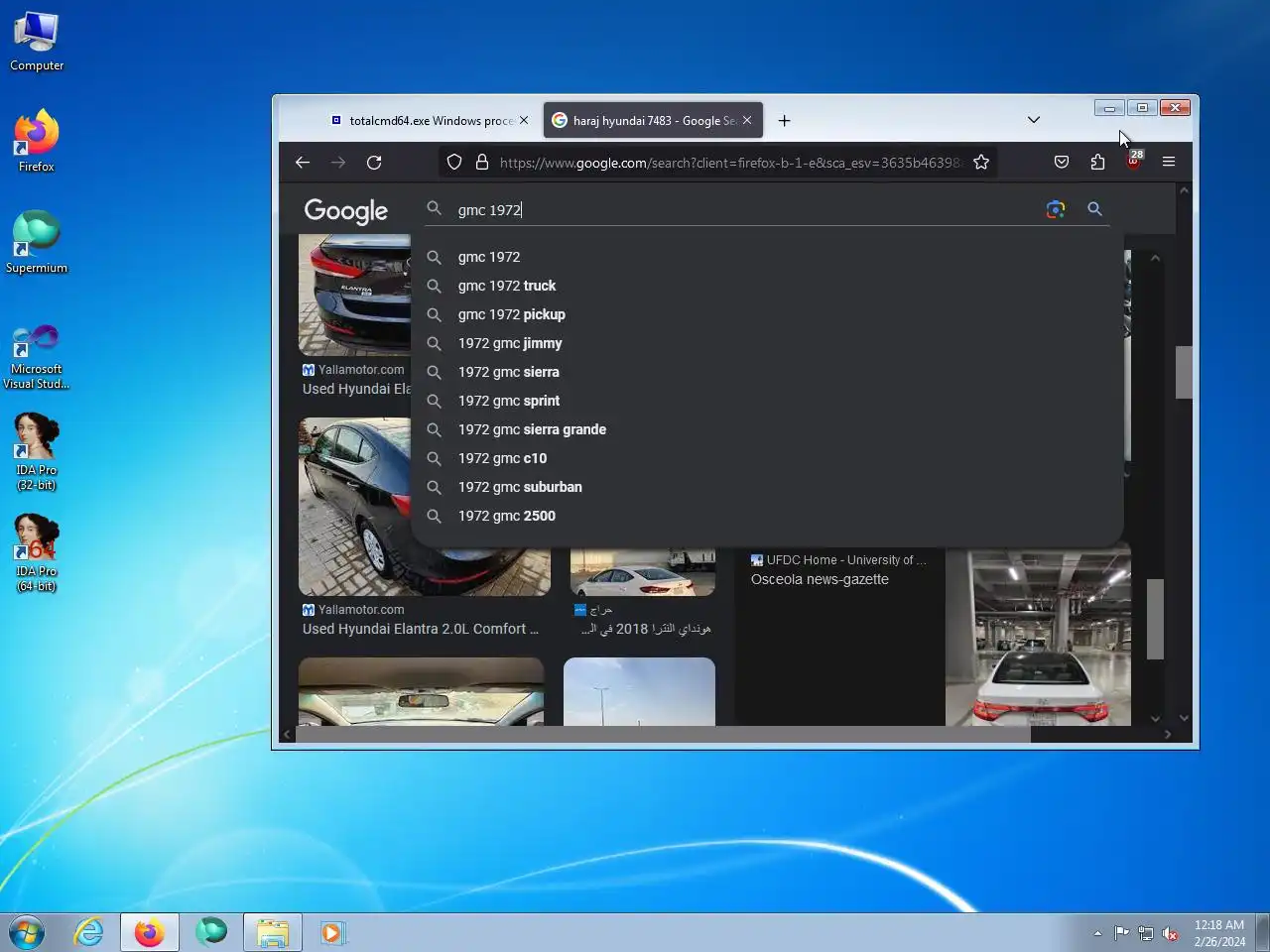Open the network tray icon

click(x=1146, y=933)
